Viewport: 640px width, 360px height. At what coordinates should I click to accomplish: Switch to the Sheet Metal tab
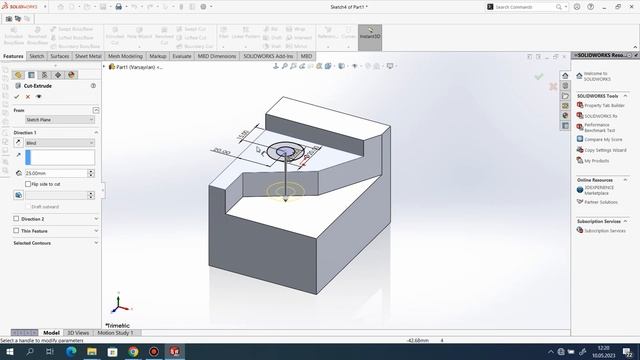click(88, 56)
